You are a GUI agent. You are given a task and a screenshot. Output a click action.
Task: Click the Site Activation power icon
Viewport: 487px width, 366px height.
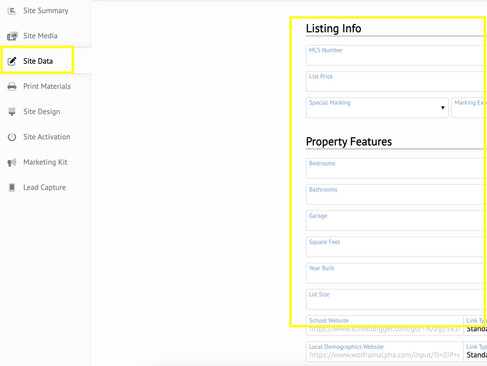click(12, 137)
